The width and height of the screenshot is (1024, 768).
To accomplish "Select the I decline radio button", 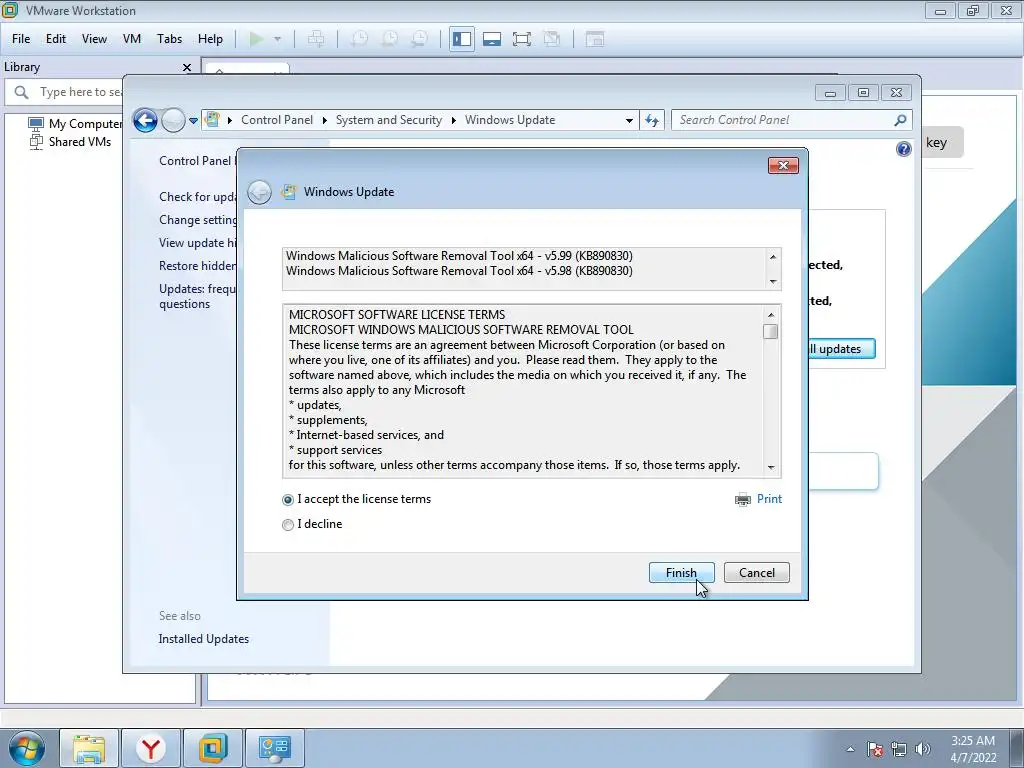I will click(287, 524).
